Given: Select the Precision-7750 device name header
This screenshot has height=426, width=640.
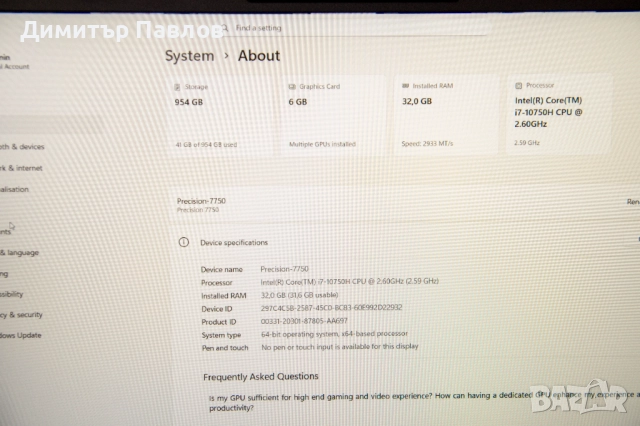Looking at the screenshot, I should (x=201, y=201).
